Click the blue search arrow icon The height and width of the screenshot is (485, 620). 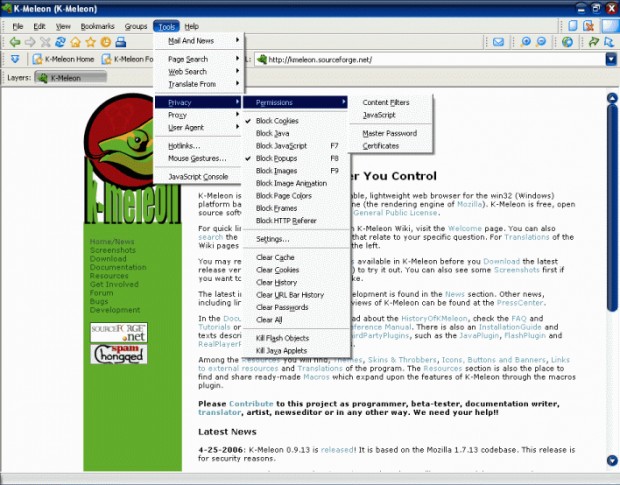(609, 42)
